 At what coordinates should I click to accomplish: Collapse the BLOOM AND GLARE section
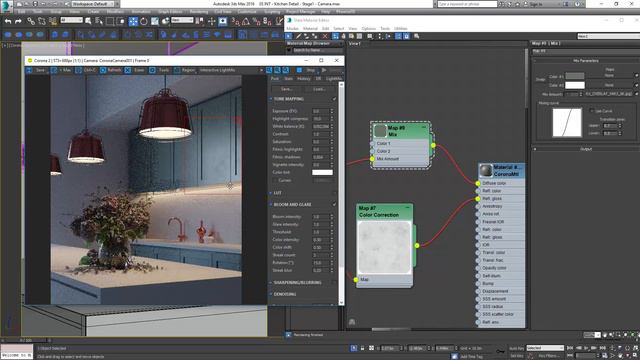pyautogui.click(x=270, y=204)
